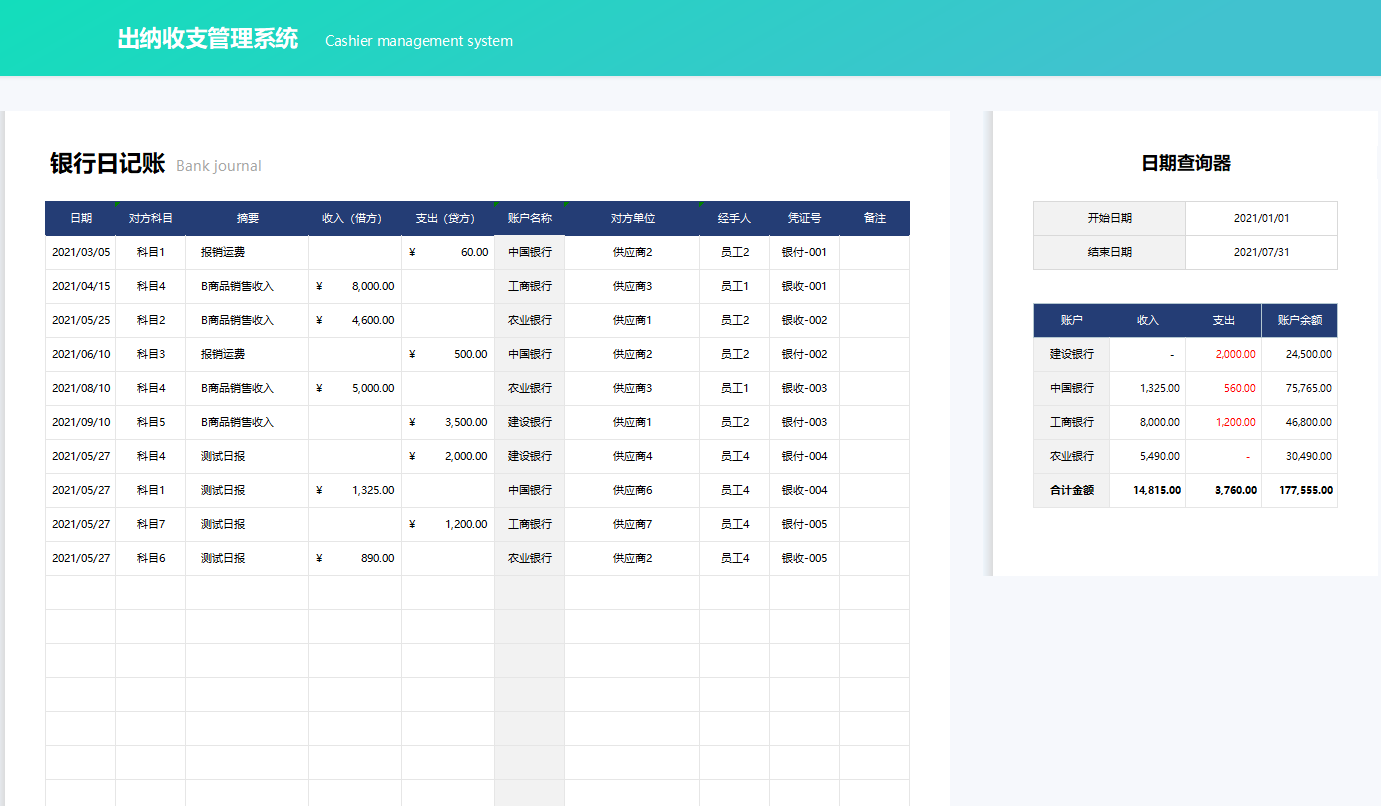1381x806 pixels.
Task: Click the 对方科目 column header
Action: tap(151, 218)
